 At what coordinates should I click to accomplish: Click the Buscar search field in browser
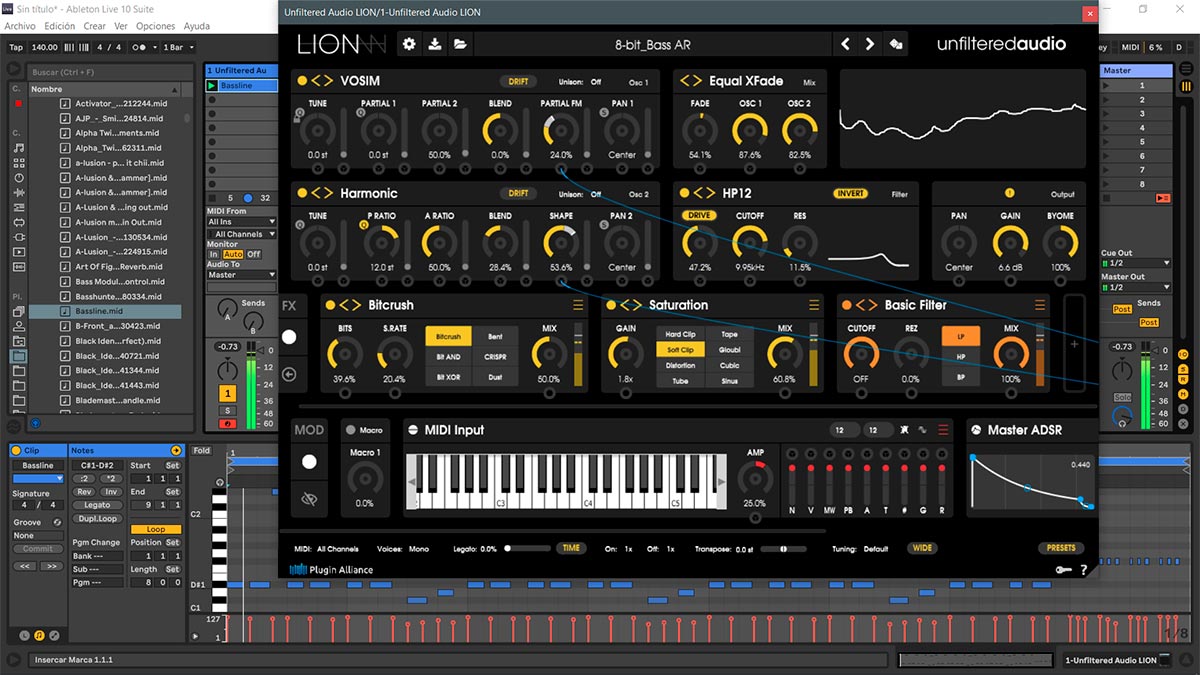tap(108, 72)
